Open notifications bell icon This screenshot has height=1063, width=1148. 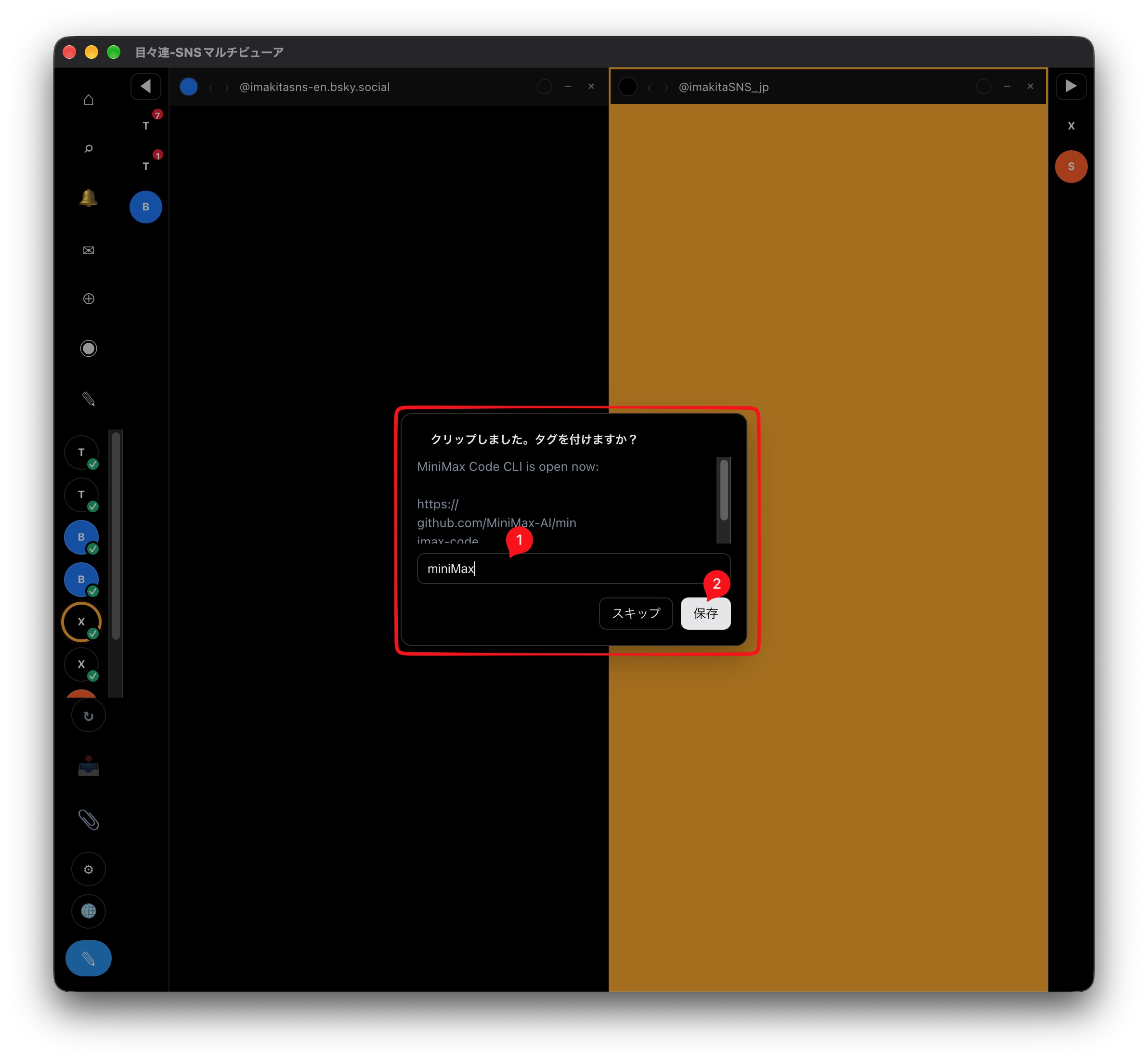pyautogui.click(x=88, y=198)
